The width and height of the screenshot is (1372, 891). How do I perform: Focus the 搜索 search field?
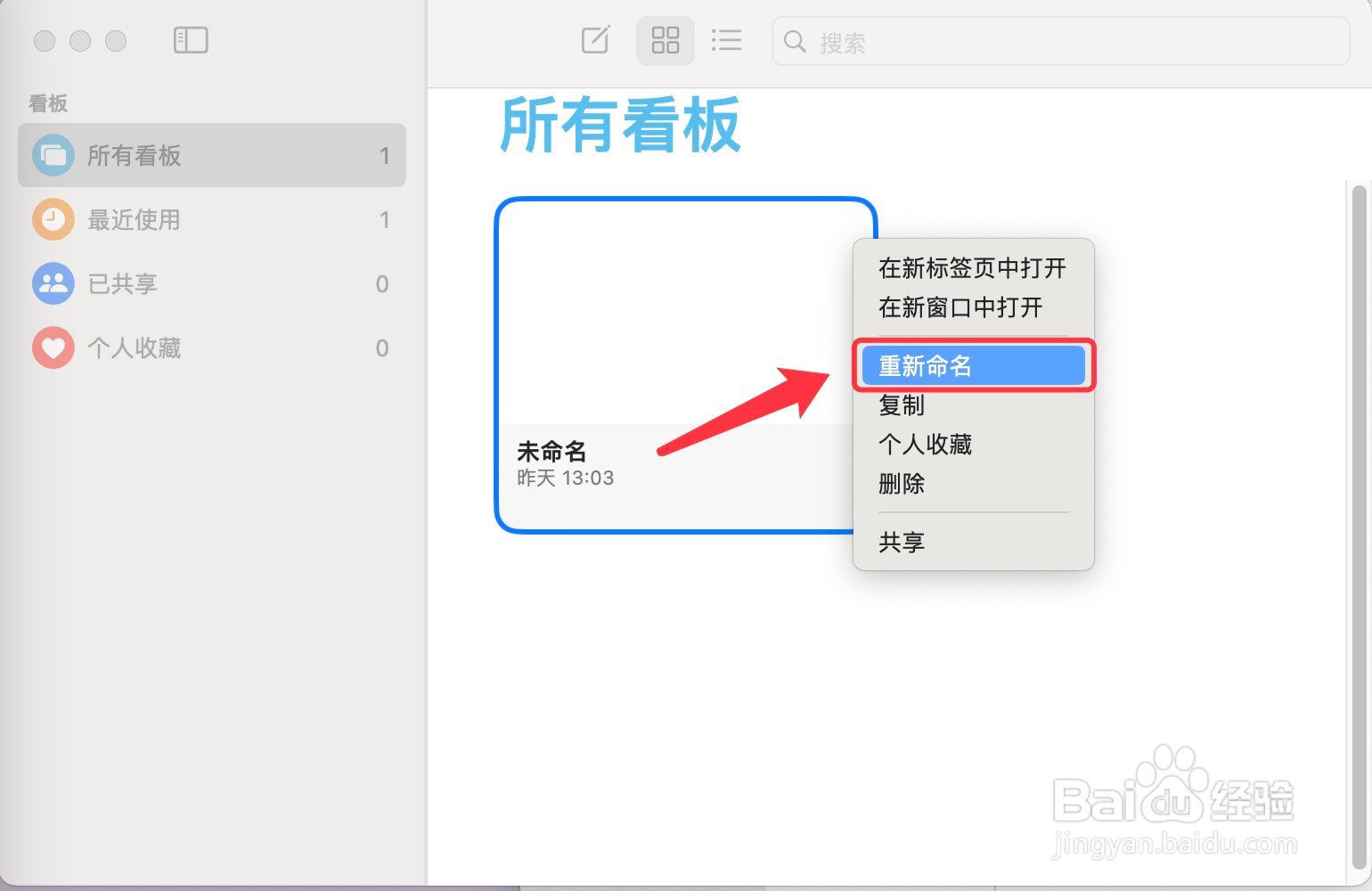(1060, 41)
